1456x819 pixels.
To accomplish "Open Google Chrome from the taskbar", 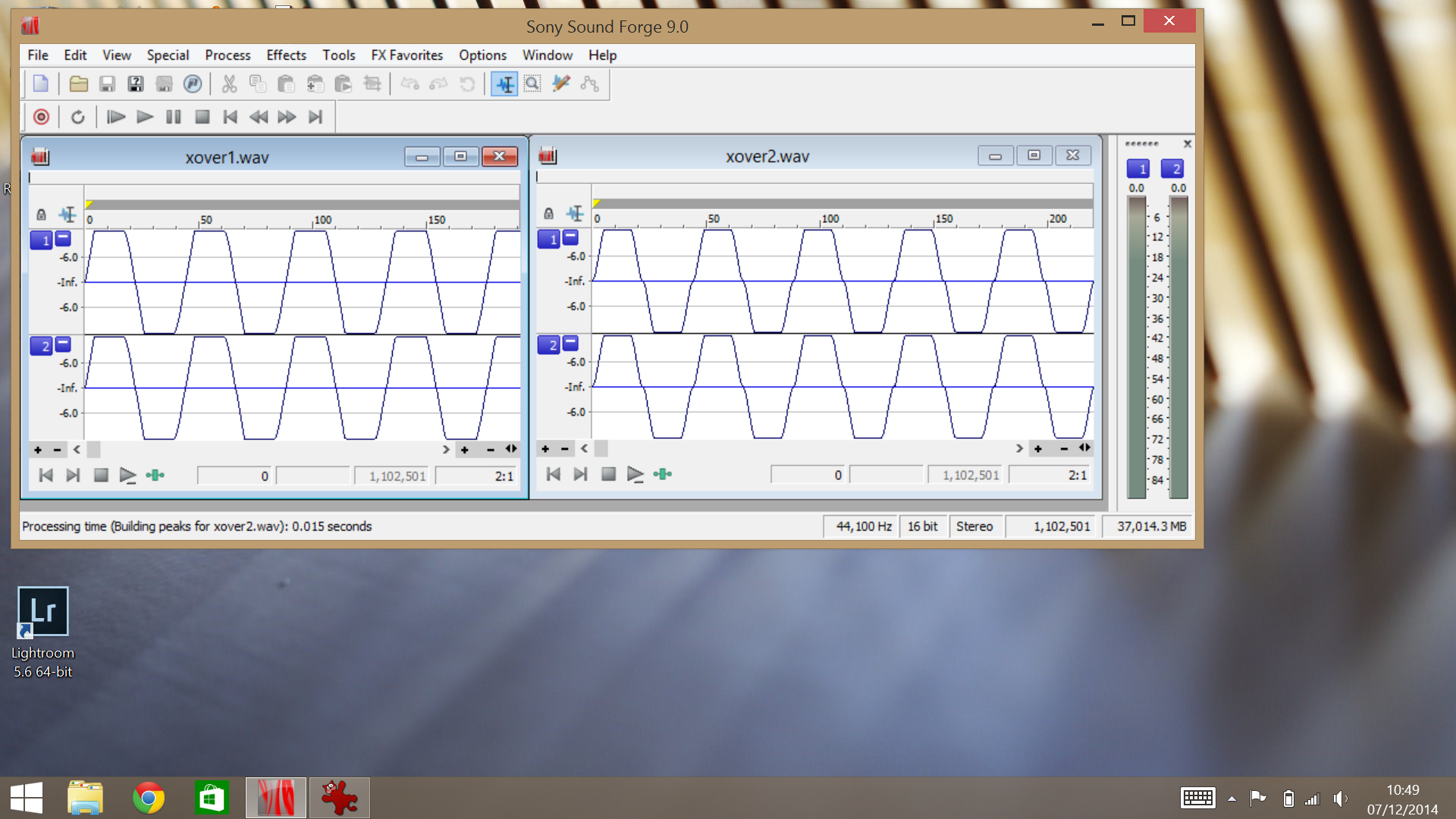I will pos(149,798).
